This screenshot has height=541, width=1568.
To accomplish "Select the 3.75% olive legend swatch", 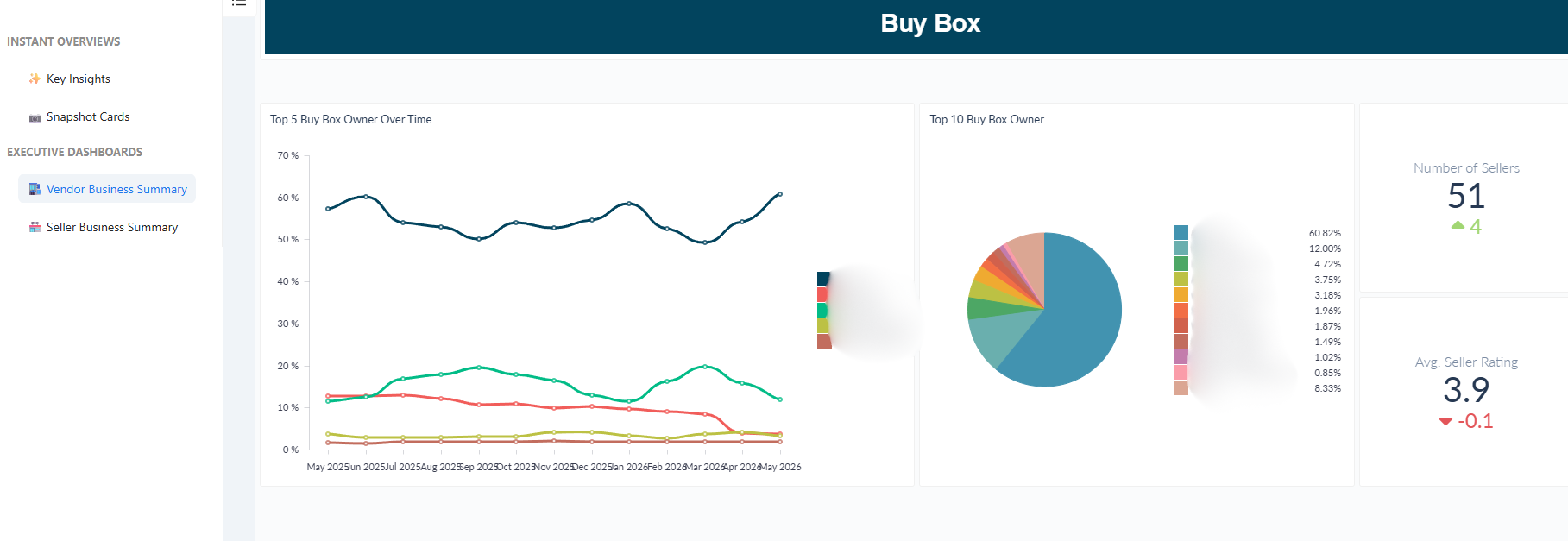I will (1181, 279).
